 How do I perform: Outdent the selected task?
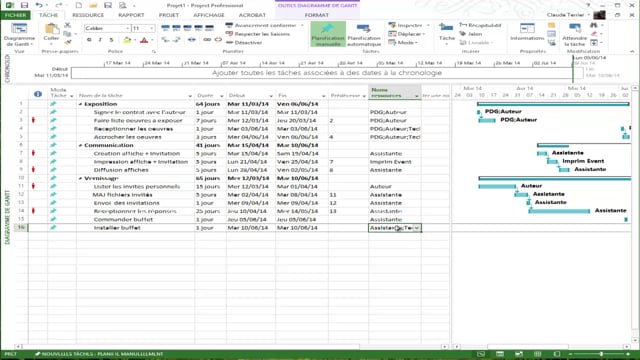[x=165, y=40]
